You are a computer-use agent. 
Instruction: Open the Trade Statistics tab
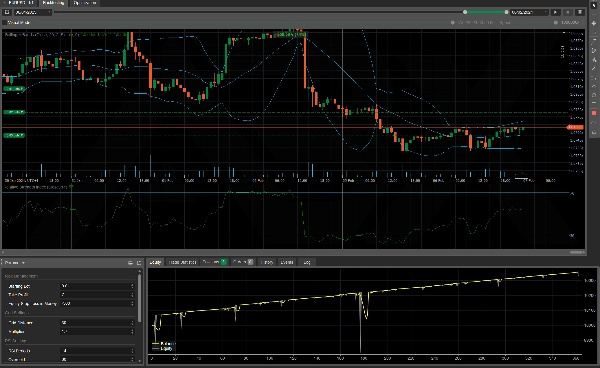(182, 262)
